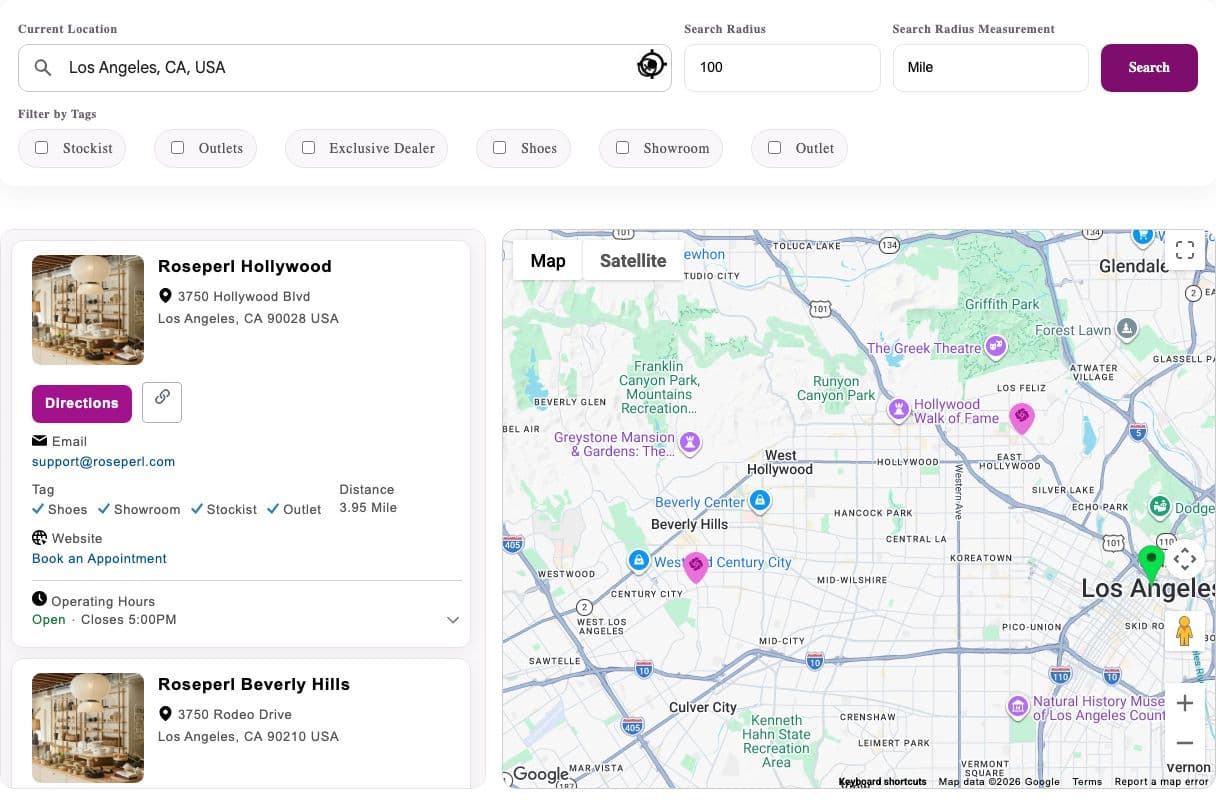1216x800 pixels.
Task: Open Keyboard shortcuts on the map
Action: (x=882, y=782)
